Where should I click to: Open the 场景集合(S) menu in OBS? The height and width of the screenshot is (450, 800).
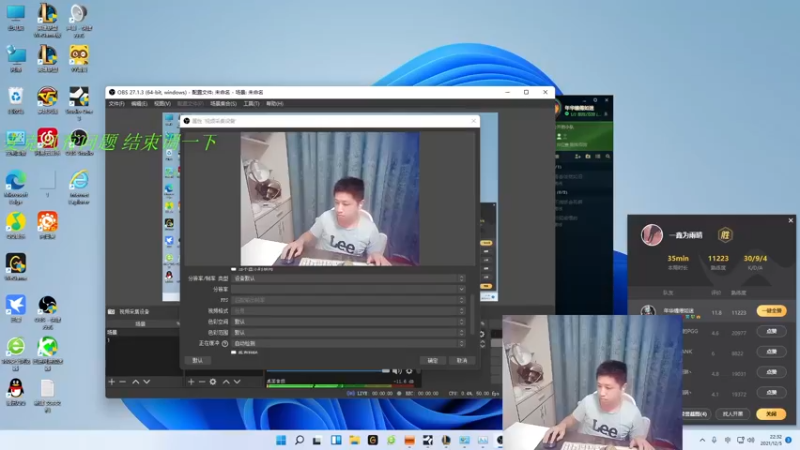coord(223,104)
